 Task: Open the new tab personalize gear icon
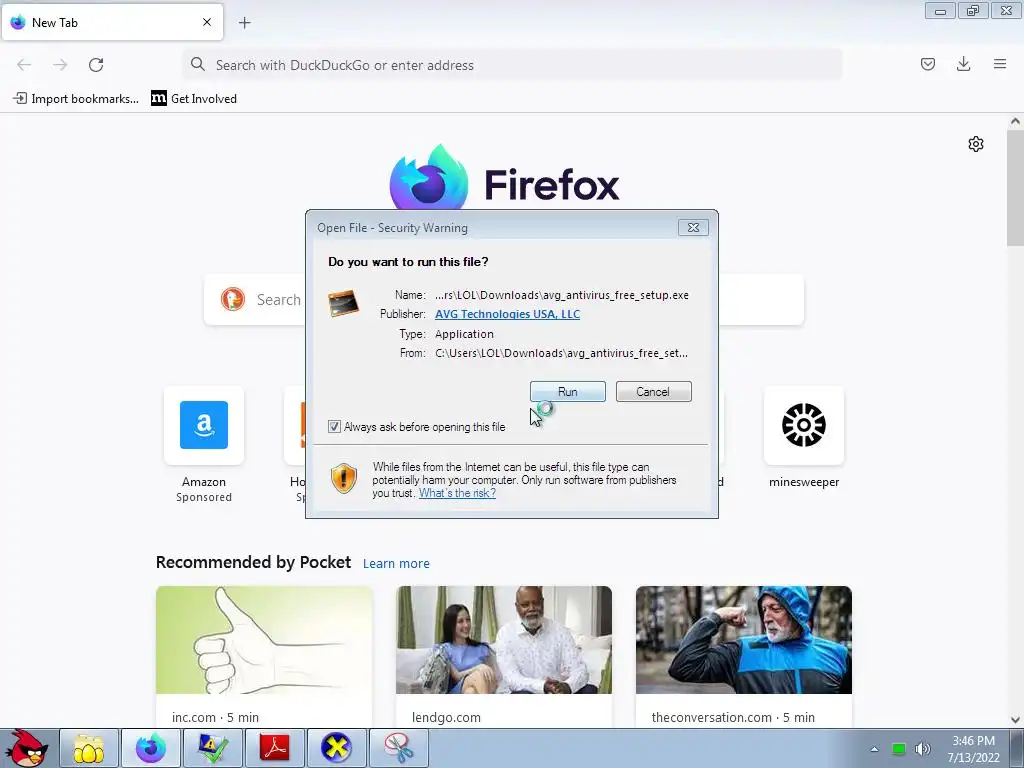(976, 144)
